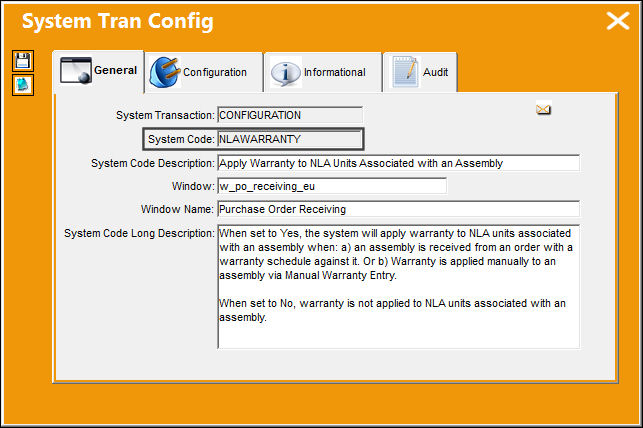Select the Window Name field
Viewport: 643px width, 428px height.
click(398, 209)
